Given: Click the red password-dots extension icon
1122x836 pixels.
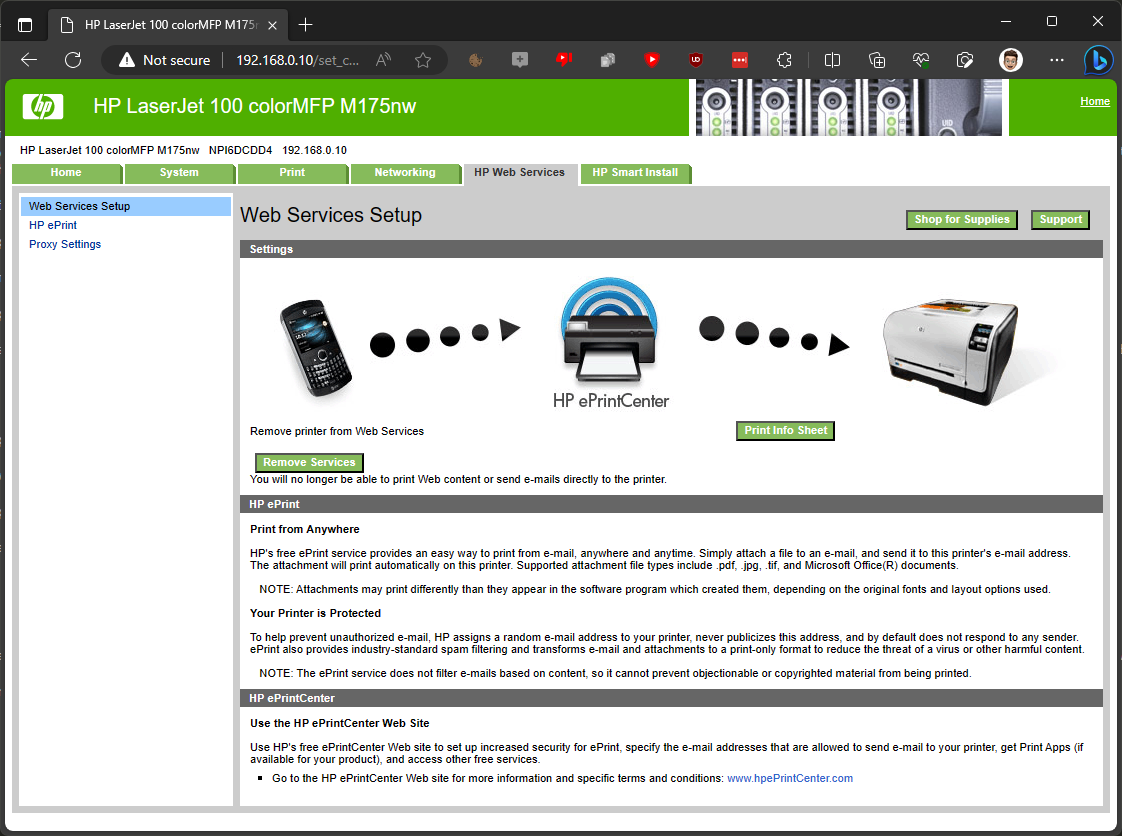Looking at the screenshot, I should (740, 60).
